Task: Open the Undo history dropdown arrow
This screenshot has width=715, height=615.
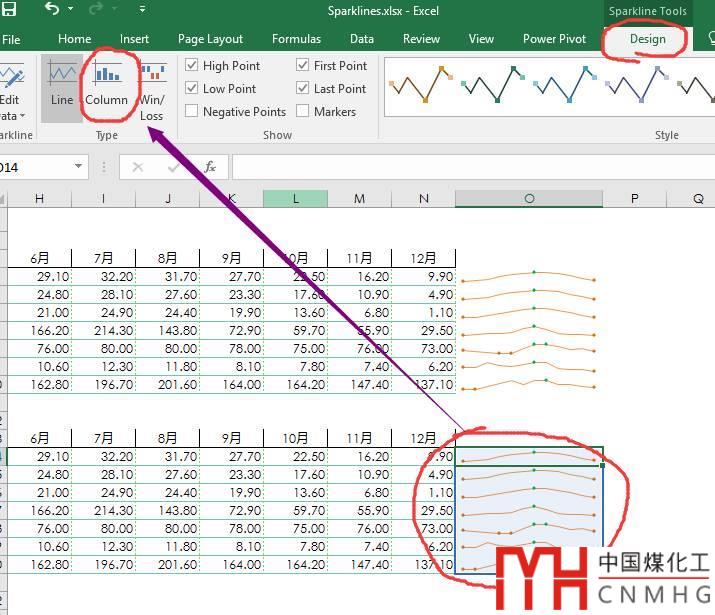Action: pos(71,10)
